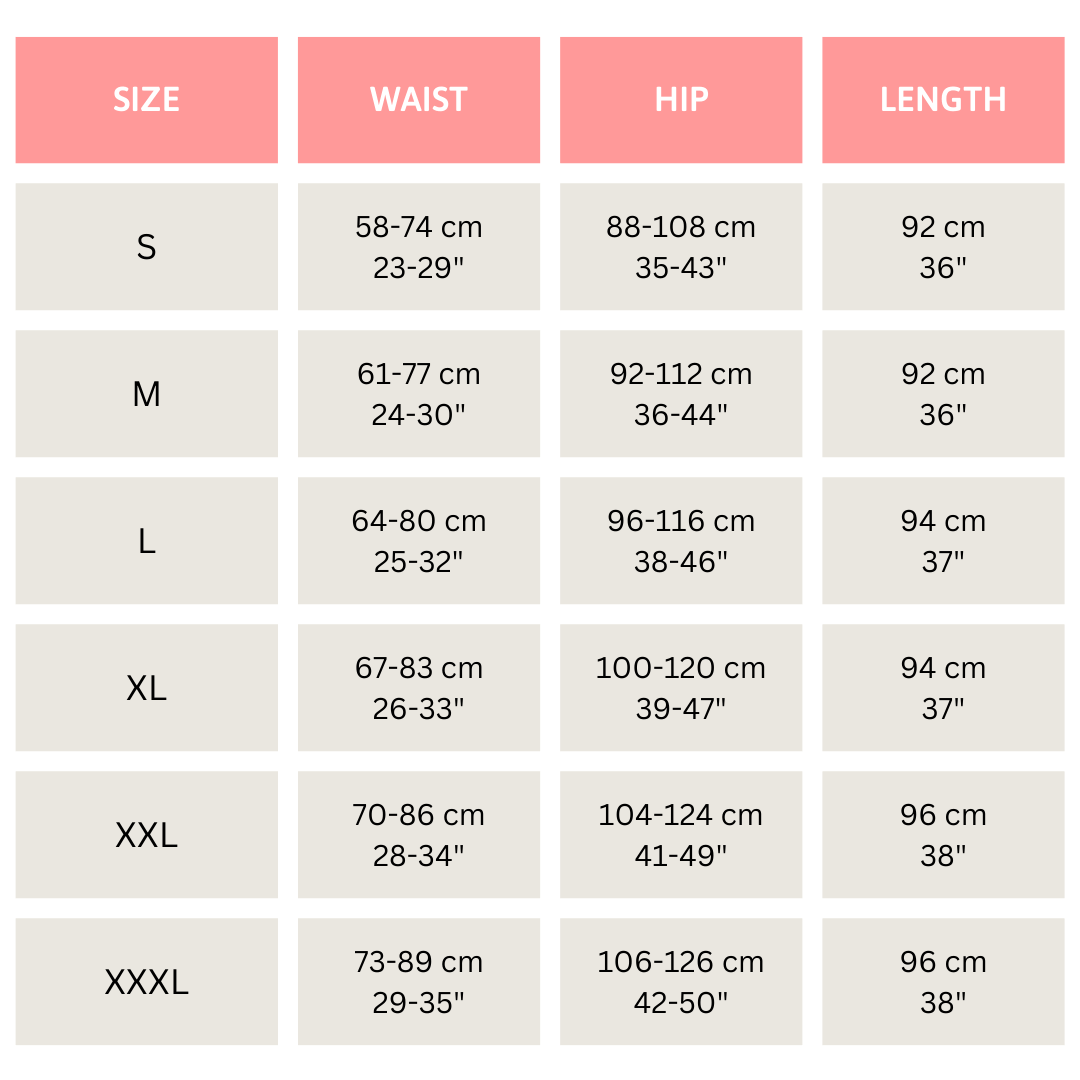Screen dimensions: 1080x1080
Task: Select the 106-126 cm hip cell
Action: (x=680, y=982)
